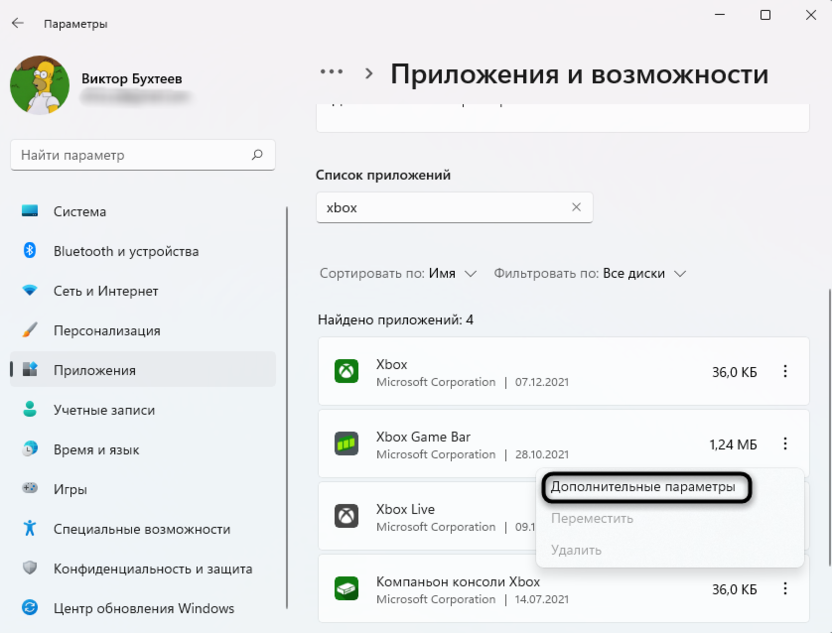
Task: Open Игры settings section
Action: tap(143, 489)
